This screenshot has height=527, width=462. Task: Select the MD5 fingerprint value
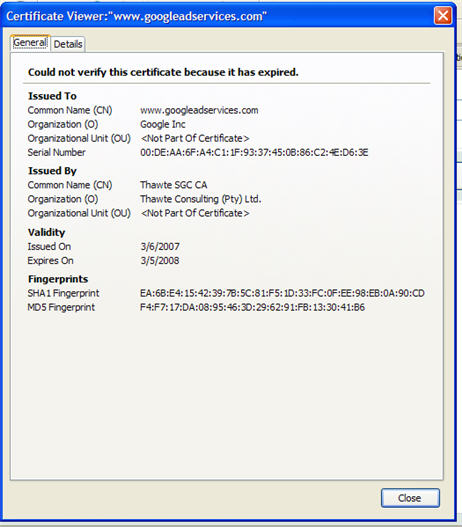tap(252, 307)
